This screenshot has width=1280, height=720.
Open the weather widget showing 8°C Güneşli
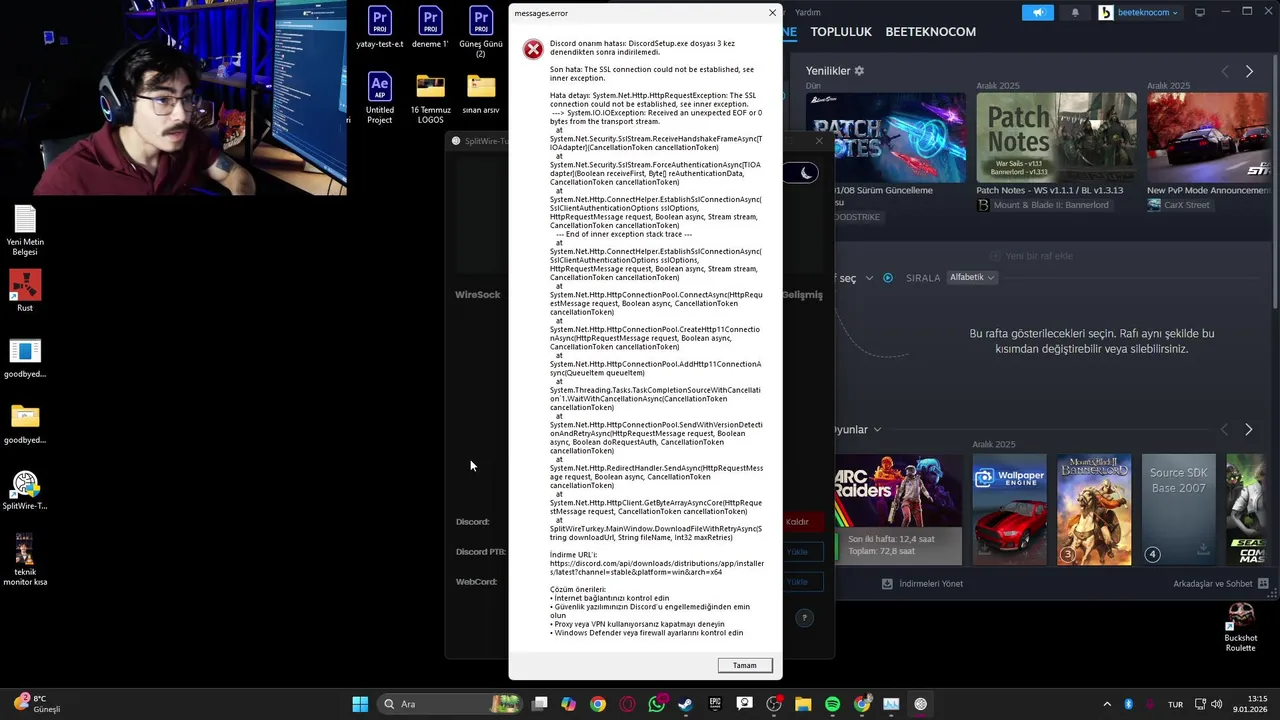tap(38, 704)
